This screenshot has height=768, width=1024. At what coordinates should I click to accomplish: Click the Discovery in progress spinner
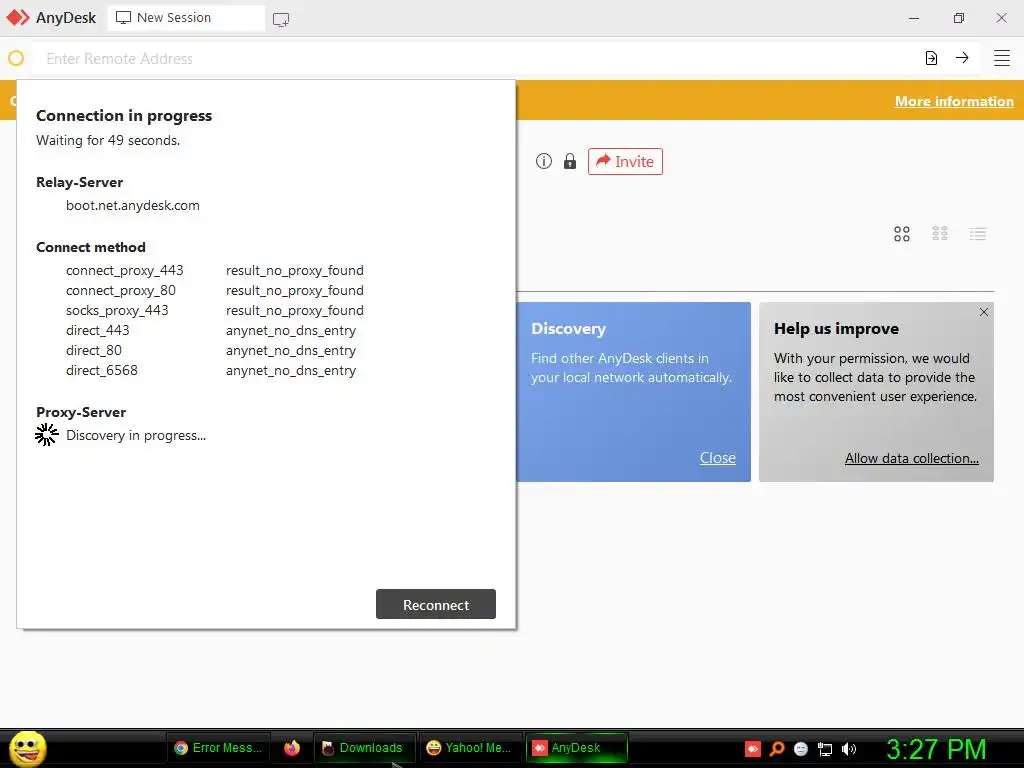(46, 435)
